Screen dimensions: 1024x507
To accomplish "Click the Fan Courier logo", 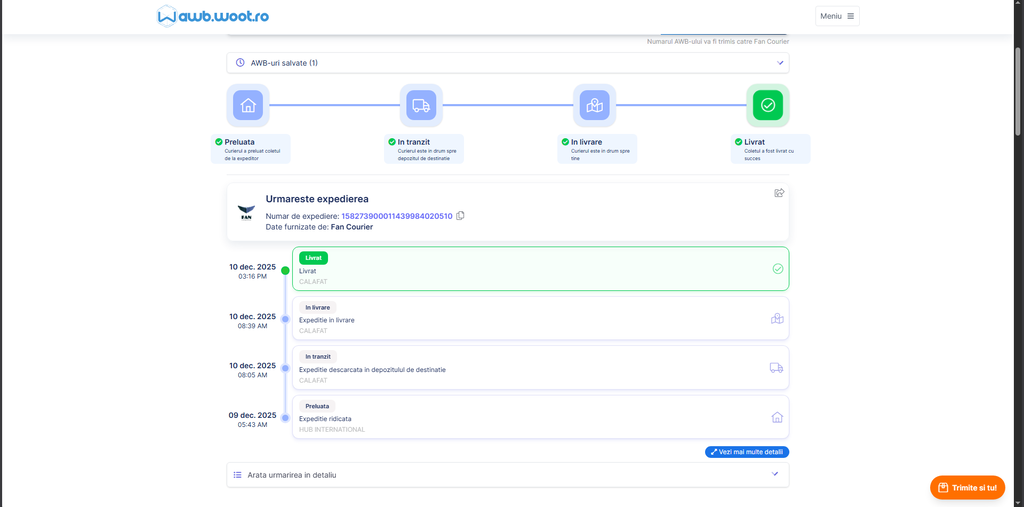I will [x=246, y=213].
